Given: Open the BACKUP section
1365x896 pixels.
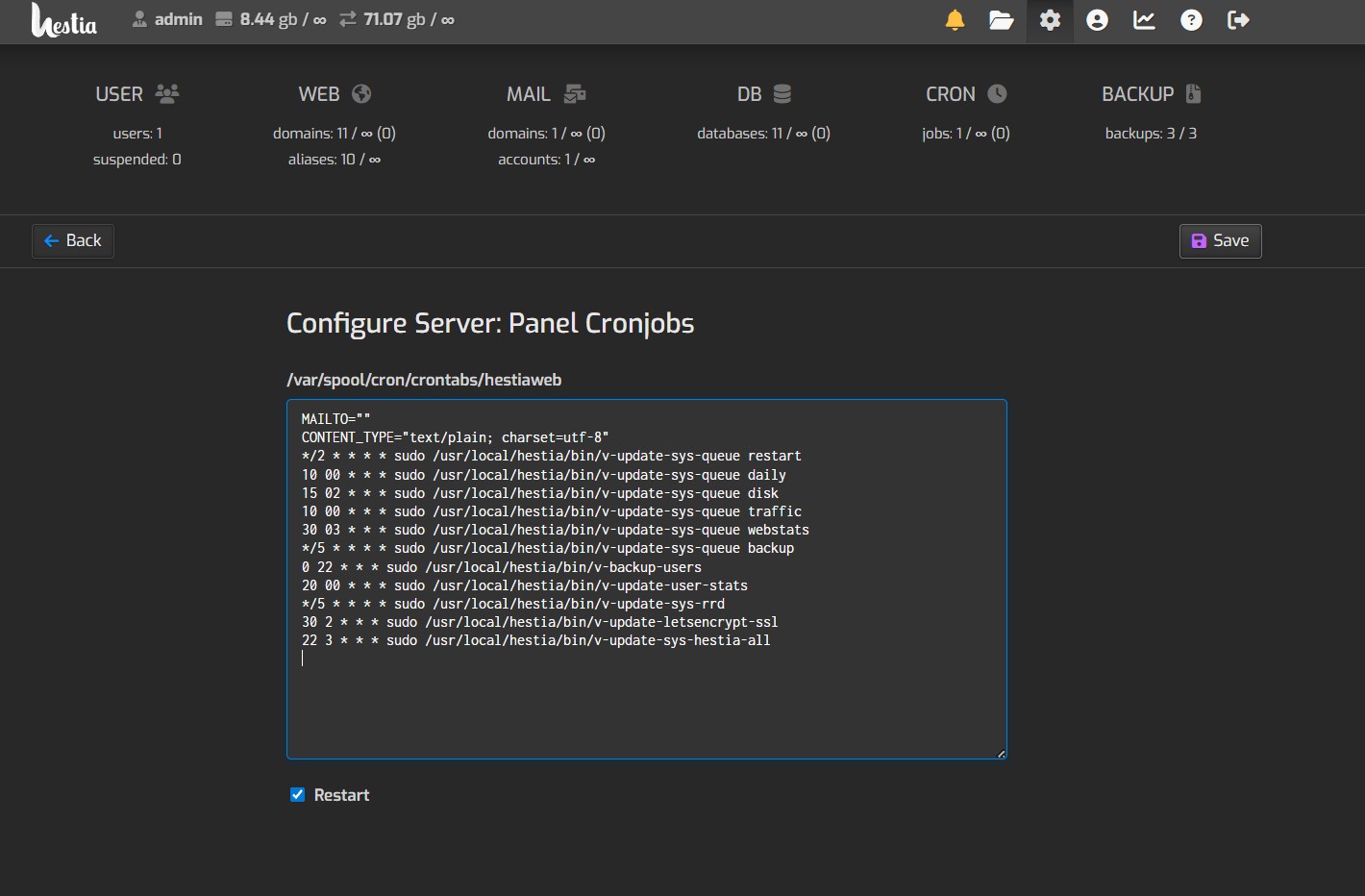Looking at the screenshot, I should [x=1151, y=94].
